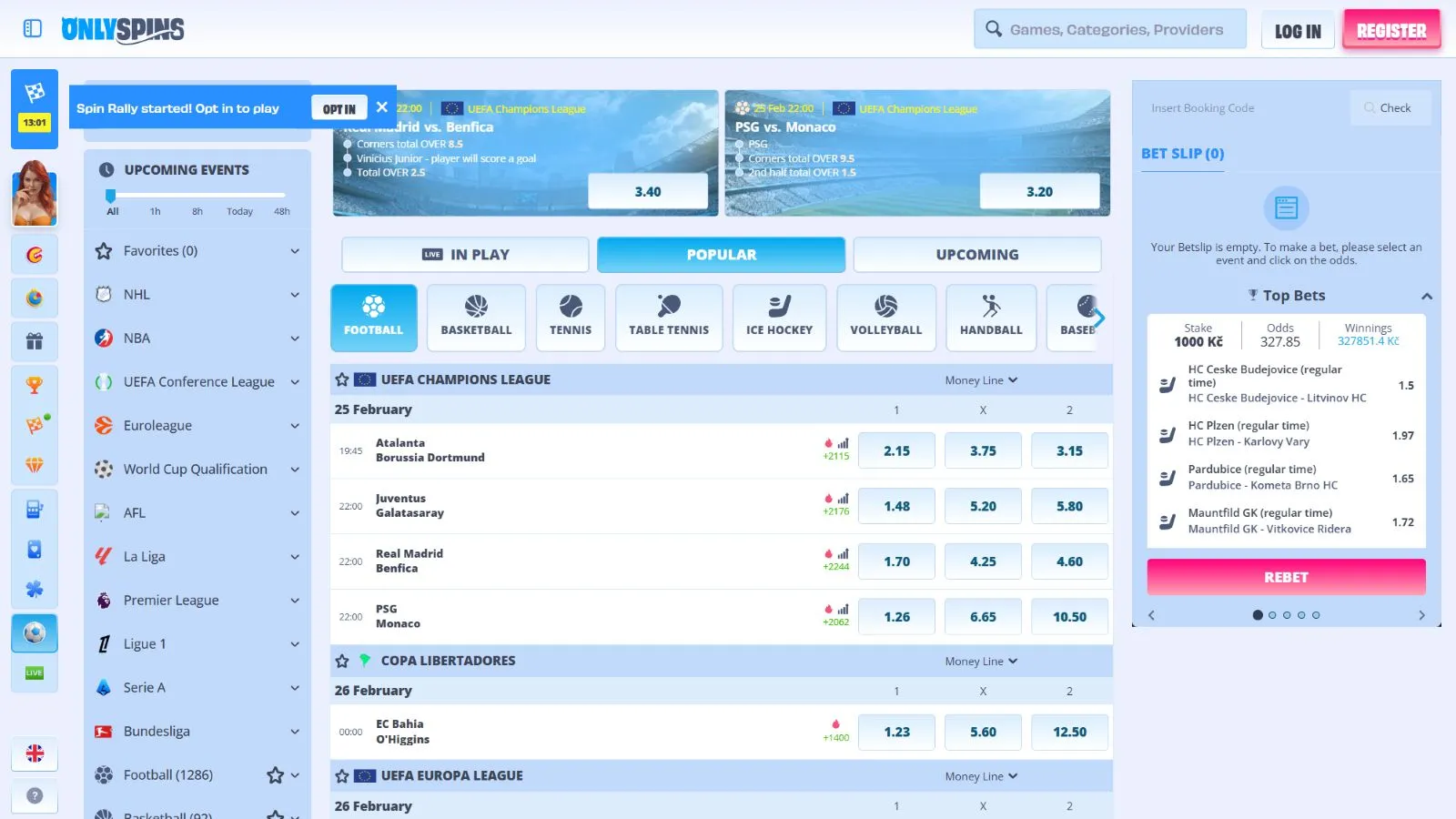
Task: Favorite the UEFA Champions League star
Action: tap(342, 379)
